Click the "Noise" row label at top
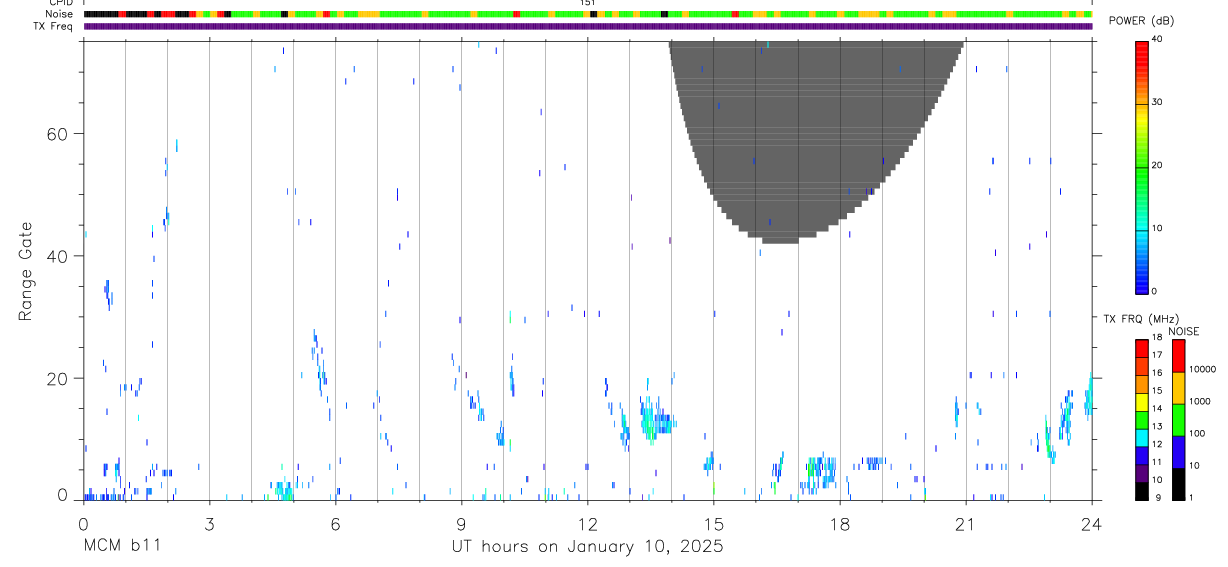The height and width of the screenshot is (567, 1228). [59, 14]
